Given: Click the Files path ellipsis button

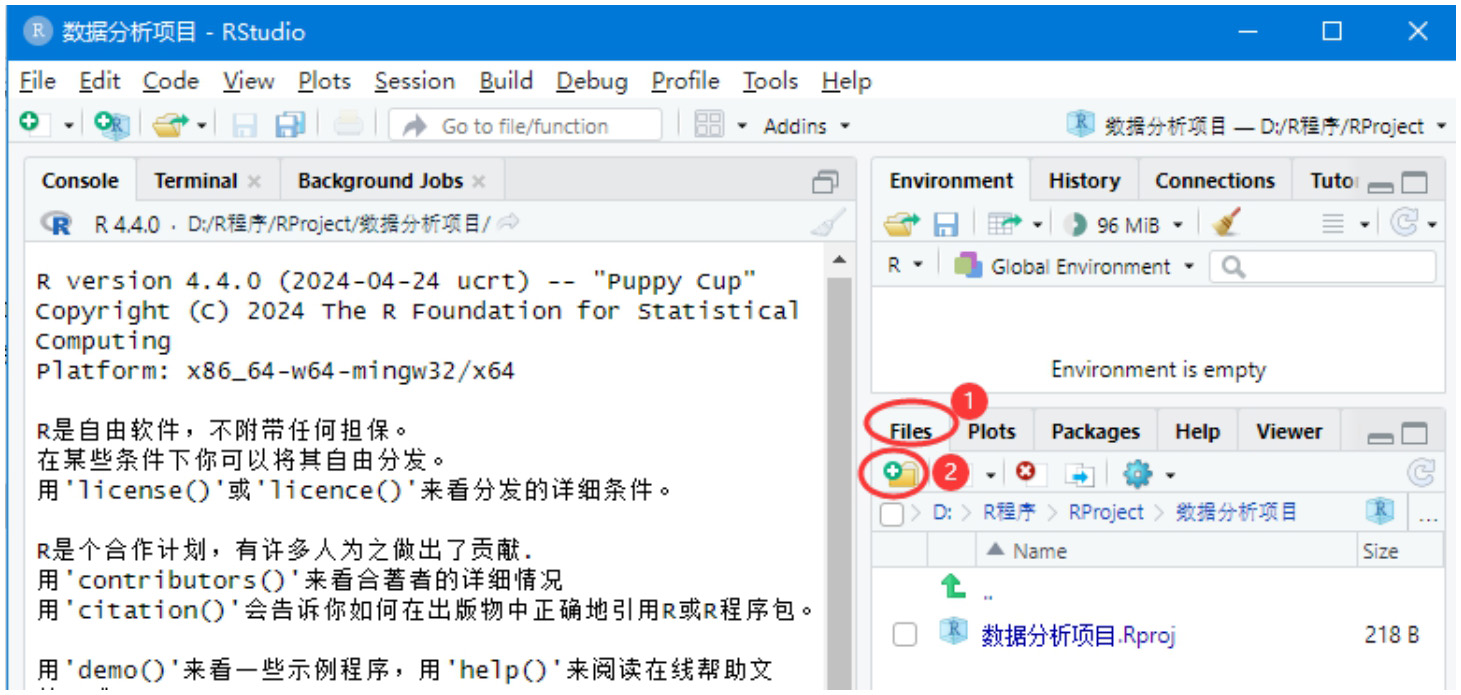Looking at the screenshot, I should click(1428, 515).
